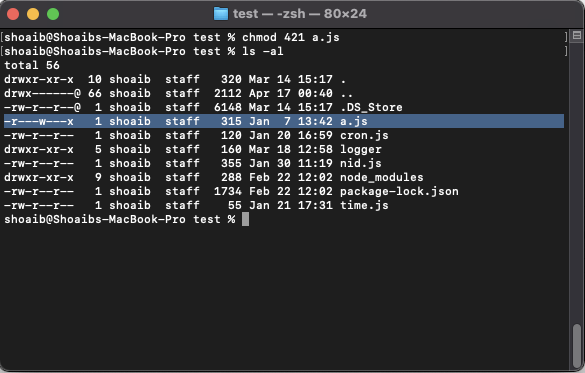585x373 pixels.
Task: Click the vertical scrollbar thumb
Action: [577, 346]
